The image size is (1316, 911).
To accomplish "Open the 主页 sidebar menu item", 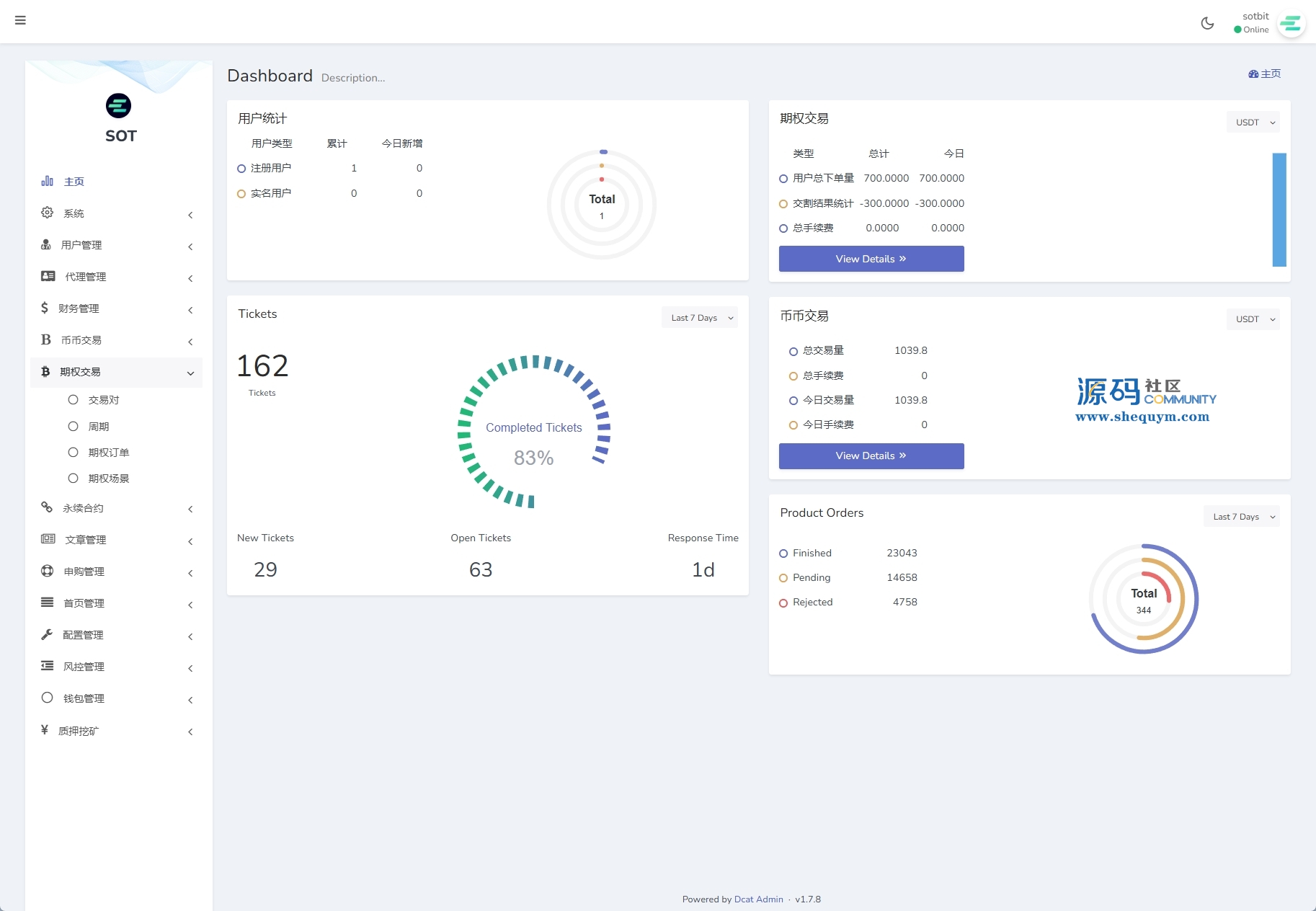I will 74,182.
